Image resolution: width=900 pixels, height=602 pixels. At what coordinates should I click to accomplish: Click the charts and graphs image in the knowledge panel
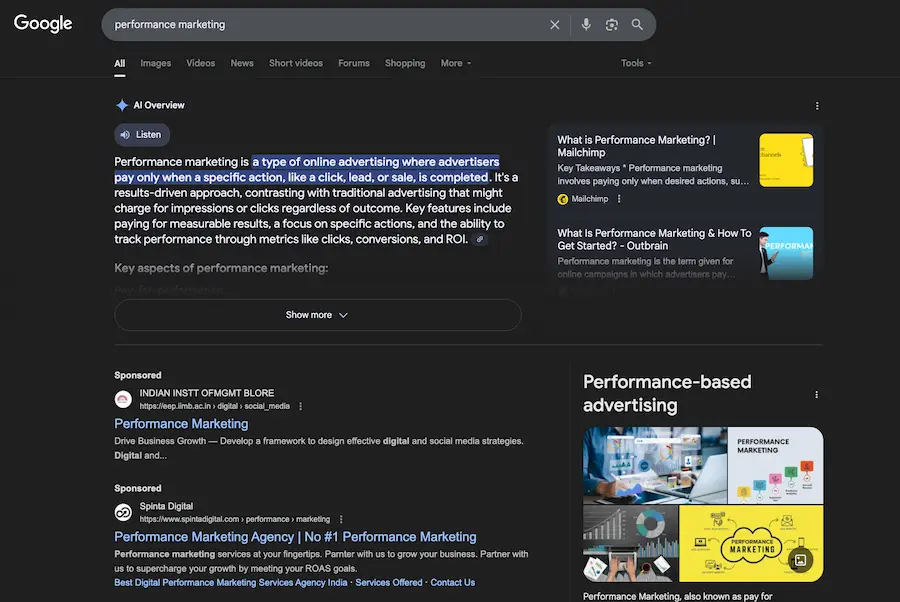630,543
